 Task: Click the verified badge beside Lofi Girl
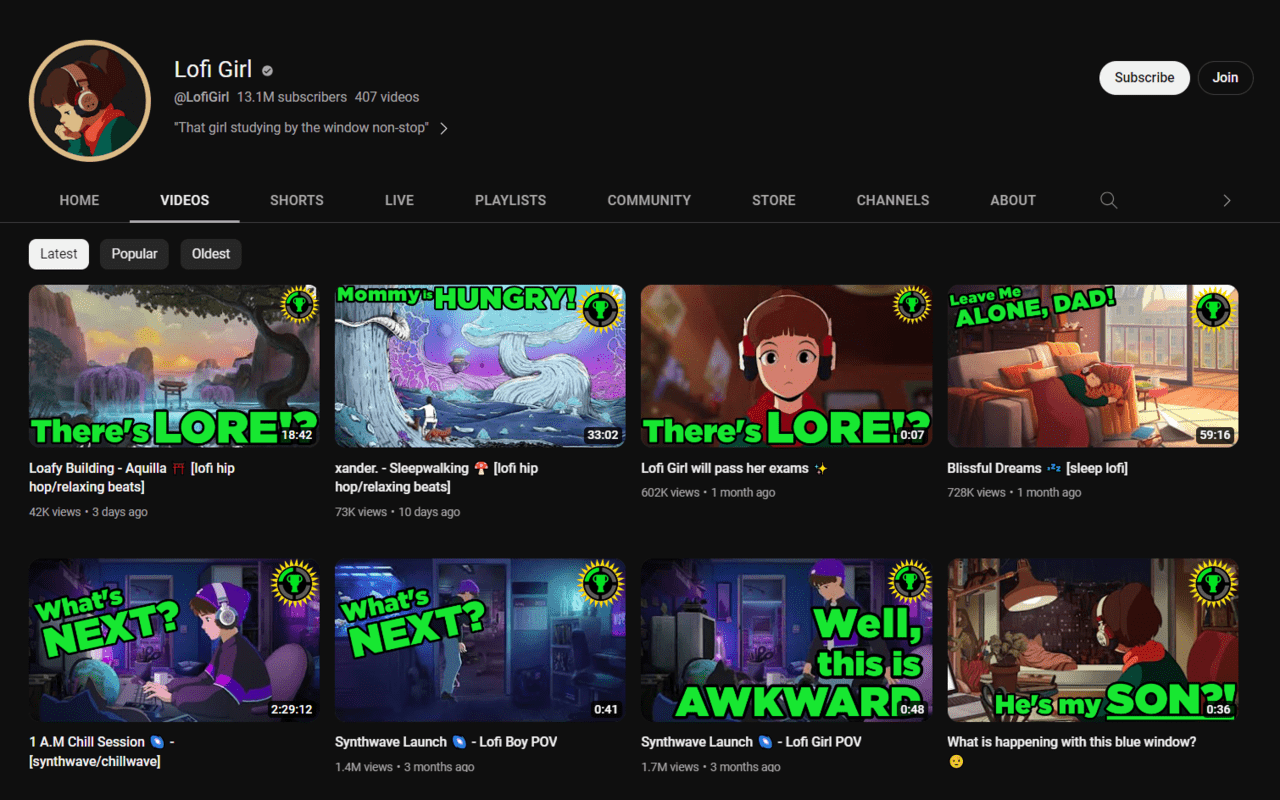point(268,71)
